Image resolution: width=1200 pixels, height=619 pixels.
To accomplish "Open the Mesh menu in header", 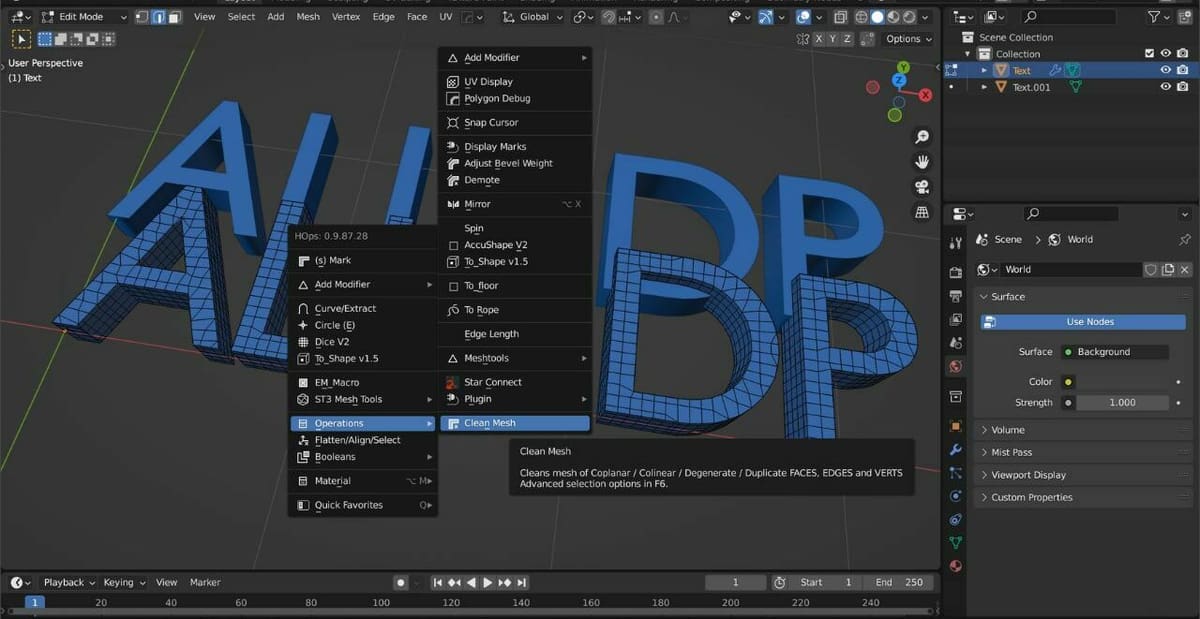I will point(308,17).
